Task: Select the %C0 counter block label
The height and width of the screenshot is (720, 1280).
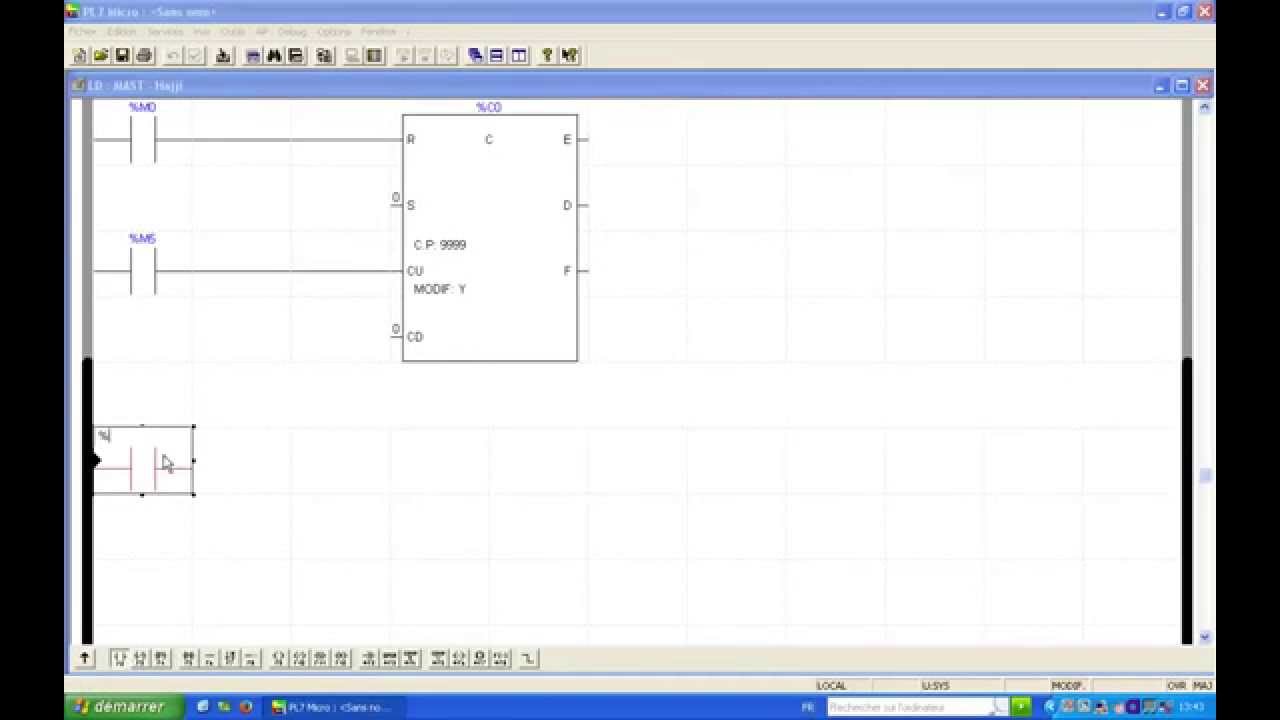Action: [489, 107]
